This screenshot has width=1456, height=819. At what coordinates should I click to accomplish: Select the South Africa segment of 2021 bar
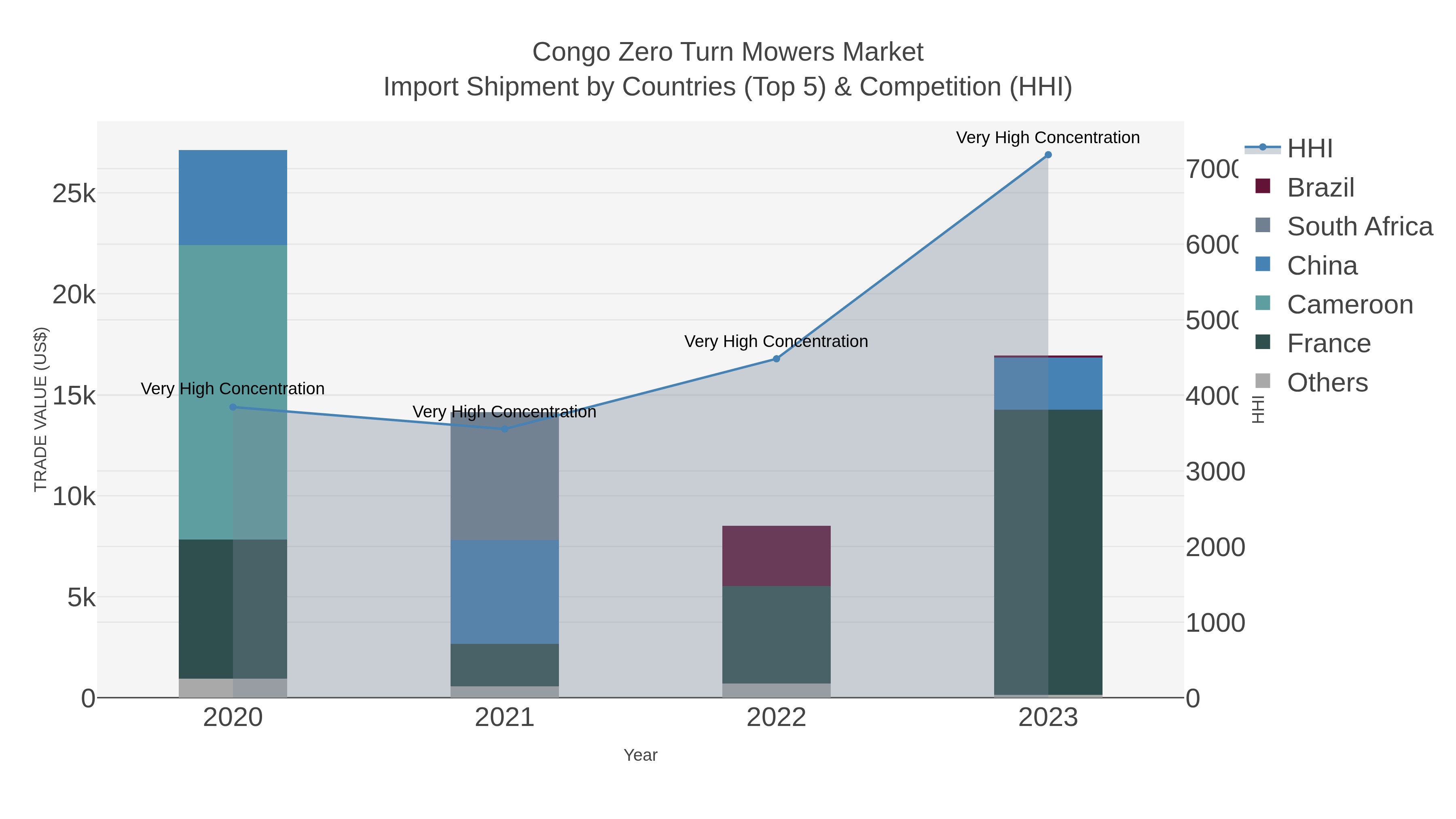tap(505, 476)
